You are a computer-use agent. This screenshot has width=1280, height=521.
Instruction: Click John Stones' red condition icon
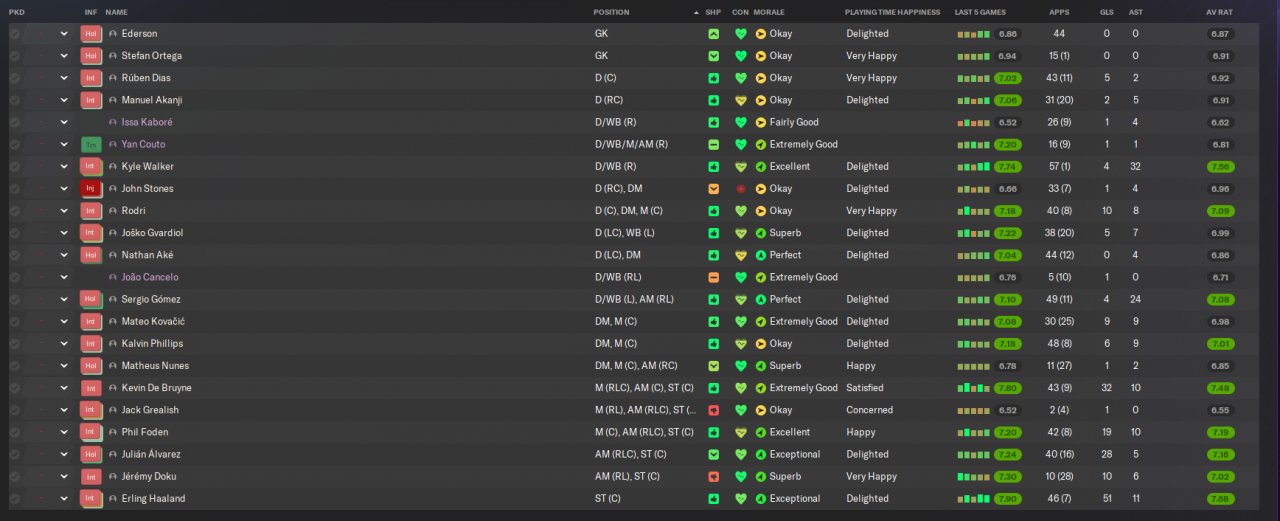click(741, 188)
